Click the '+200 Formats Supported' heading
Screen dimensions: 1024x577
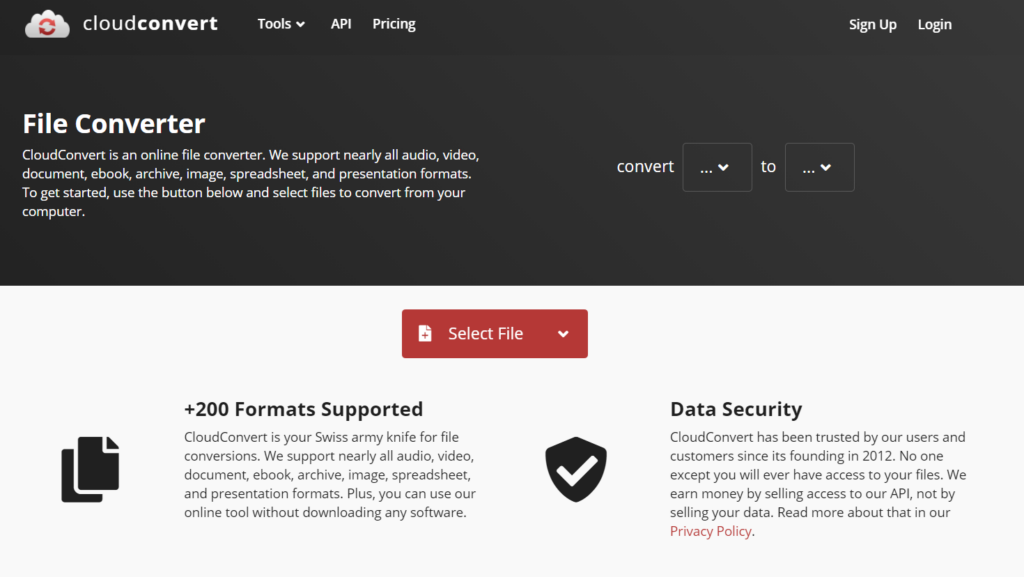pos(304,409)
